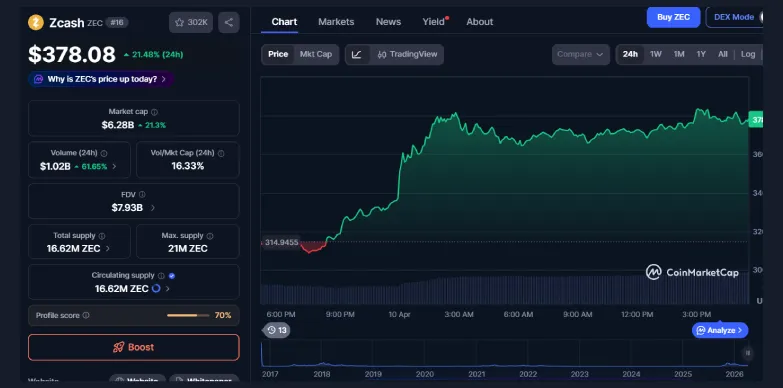Click the Market cap info icon
The image size is (783, 388).
pos(155,112)
